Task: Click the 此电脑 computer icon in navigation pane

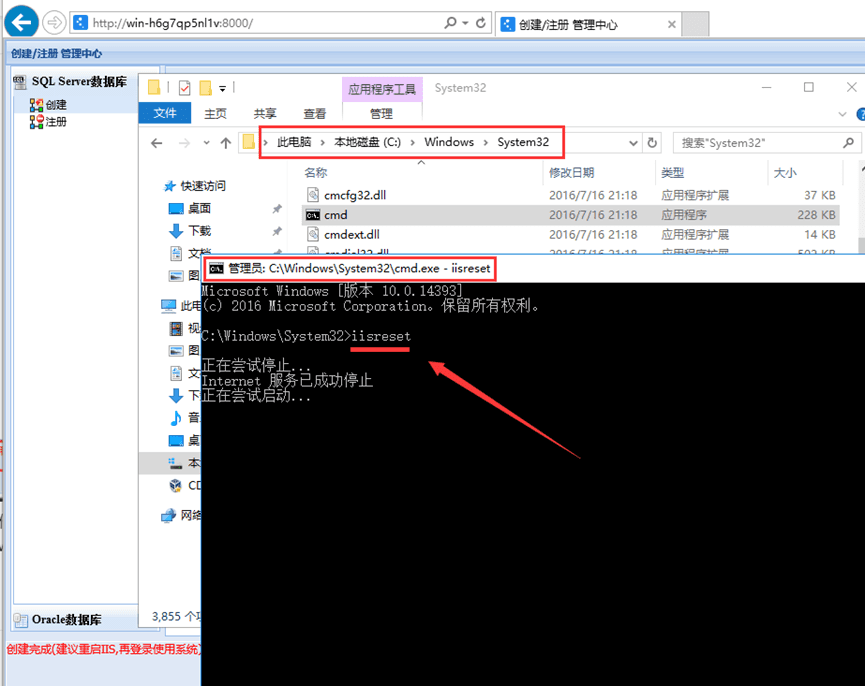Action: click(x=168, y=306)
